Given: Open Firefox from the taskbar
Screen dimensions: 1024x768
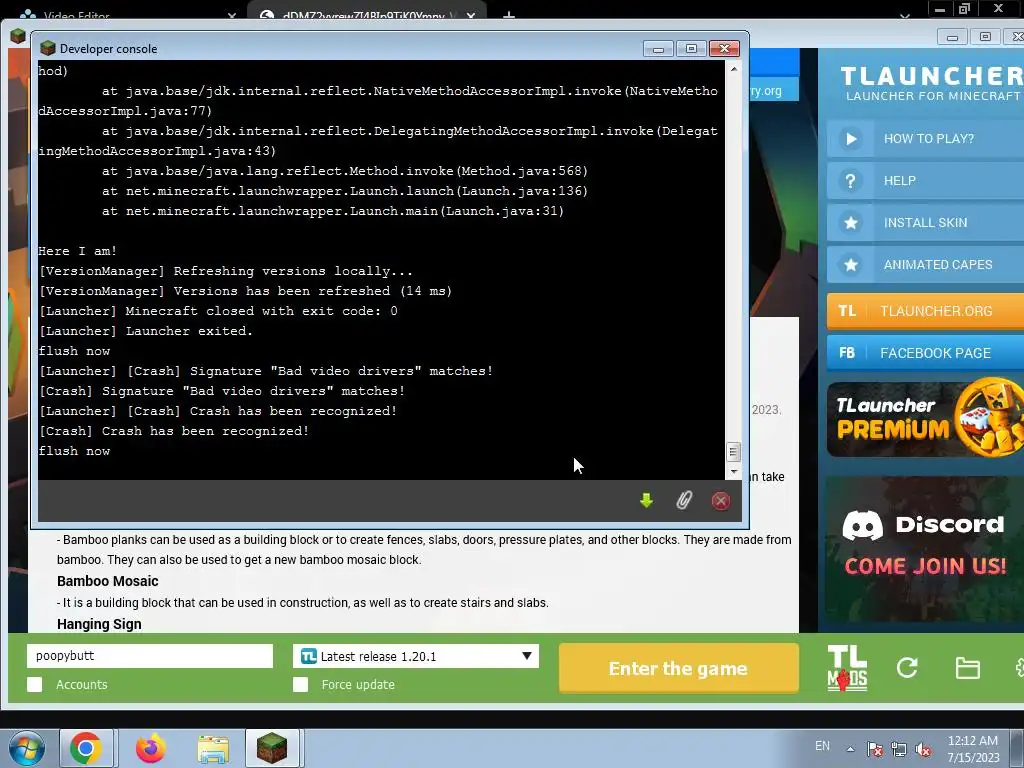Looking at the screenshot, I should point(151,748).
